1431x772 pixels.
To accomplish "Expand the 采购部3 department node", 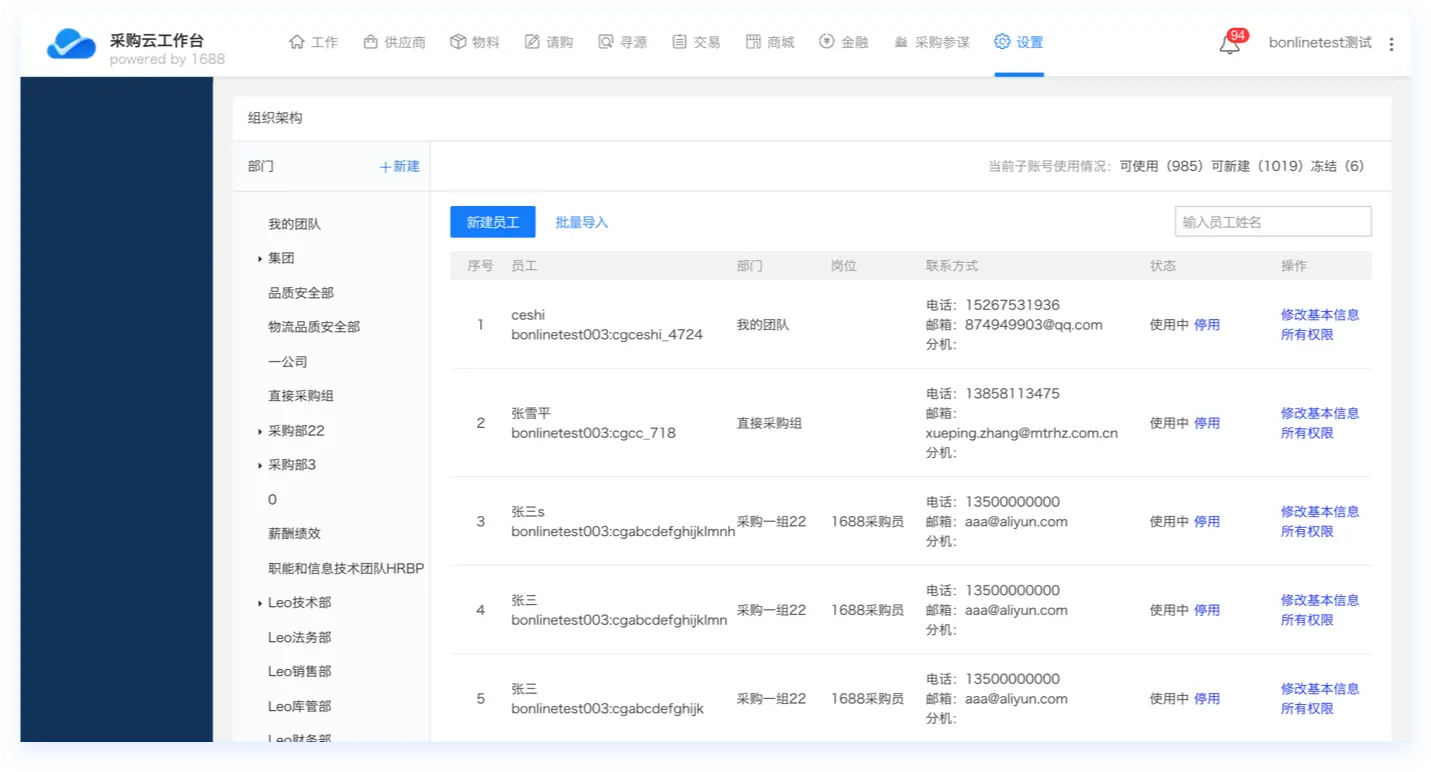I will [260, 465].
